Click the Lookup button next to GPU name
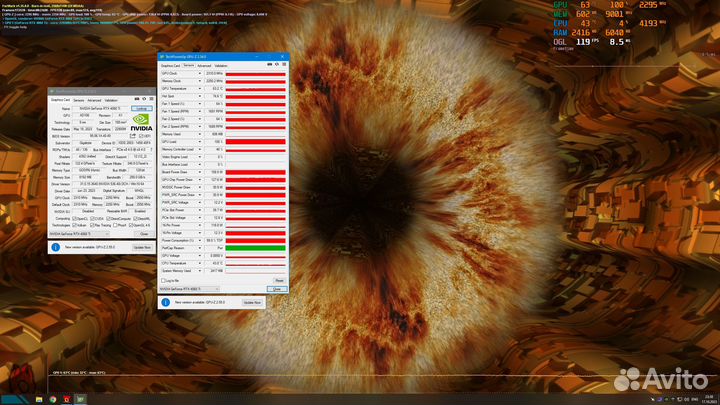Screen dimensions: 720x405 (141, 108)
